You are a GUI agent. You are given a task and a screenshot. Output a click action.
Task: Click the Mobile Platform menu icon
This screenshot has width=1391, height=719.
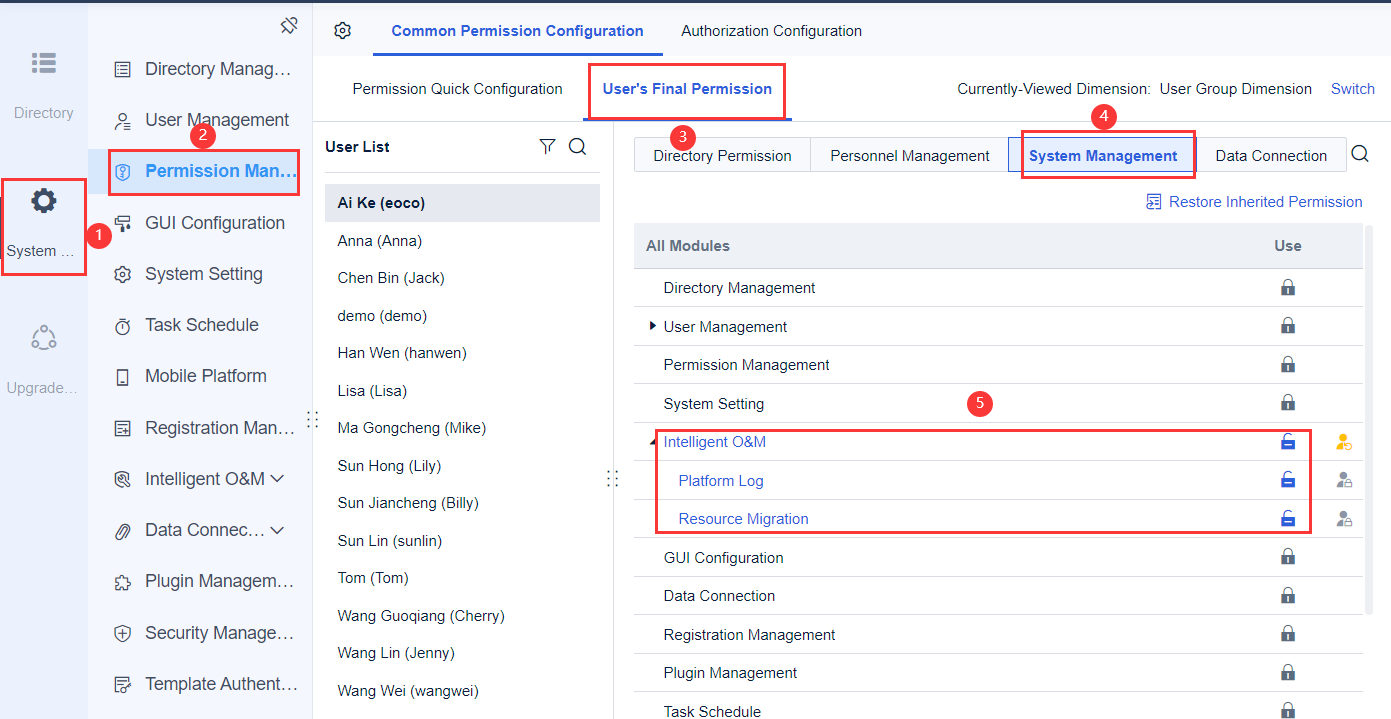[x=123, y=377]
